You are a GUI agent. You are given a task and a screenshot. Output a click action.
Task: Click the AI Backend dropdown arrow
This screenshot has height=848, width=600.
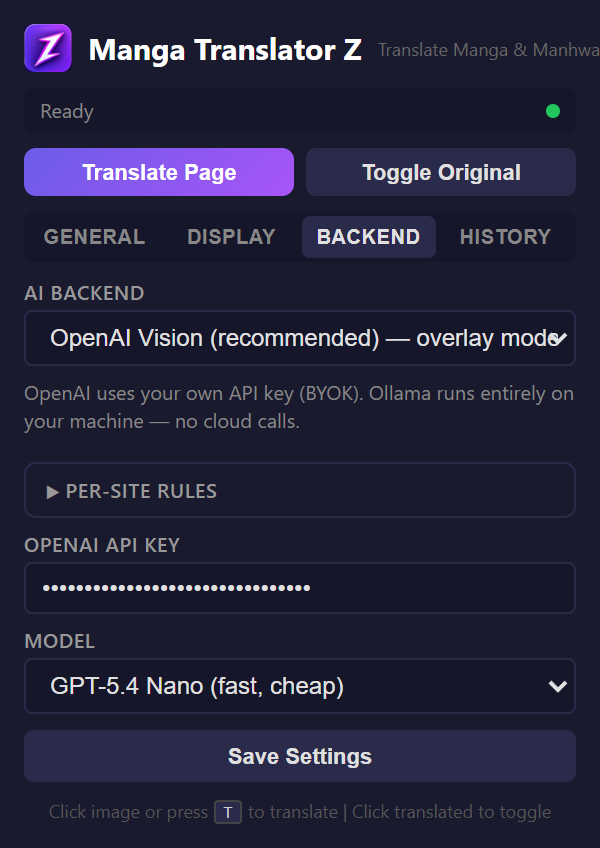tap(560, 339)
